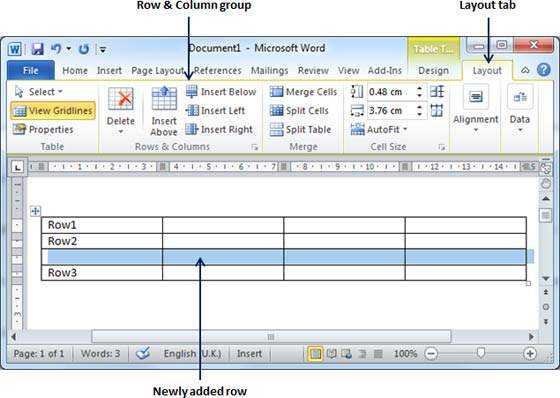Switch to Print Layout view button
This screenshot has width=560, height=398.
point(315,354)
